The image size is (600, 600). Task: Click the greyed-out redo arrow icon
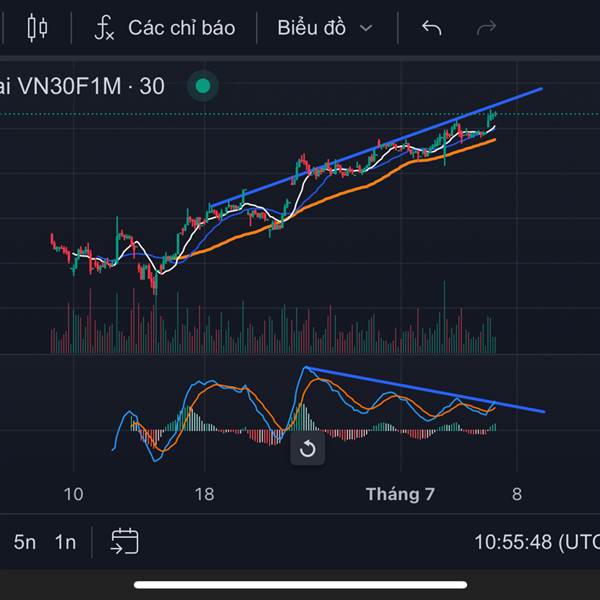click(x=486, y=28)
